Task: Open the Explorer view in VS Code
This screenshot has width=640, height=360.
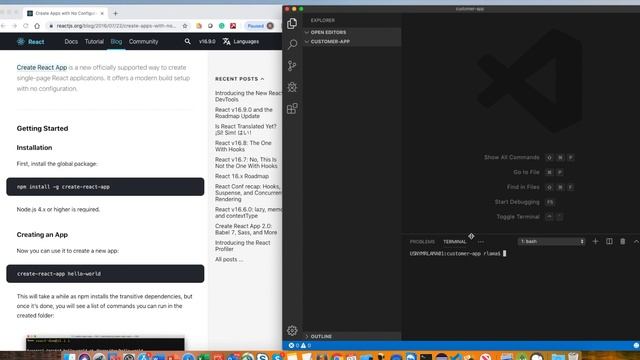Action: 292,24
